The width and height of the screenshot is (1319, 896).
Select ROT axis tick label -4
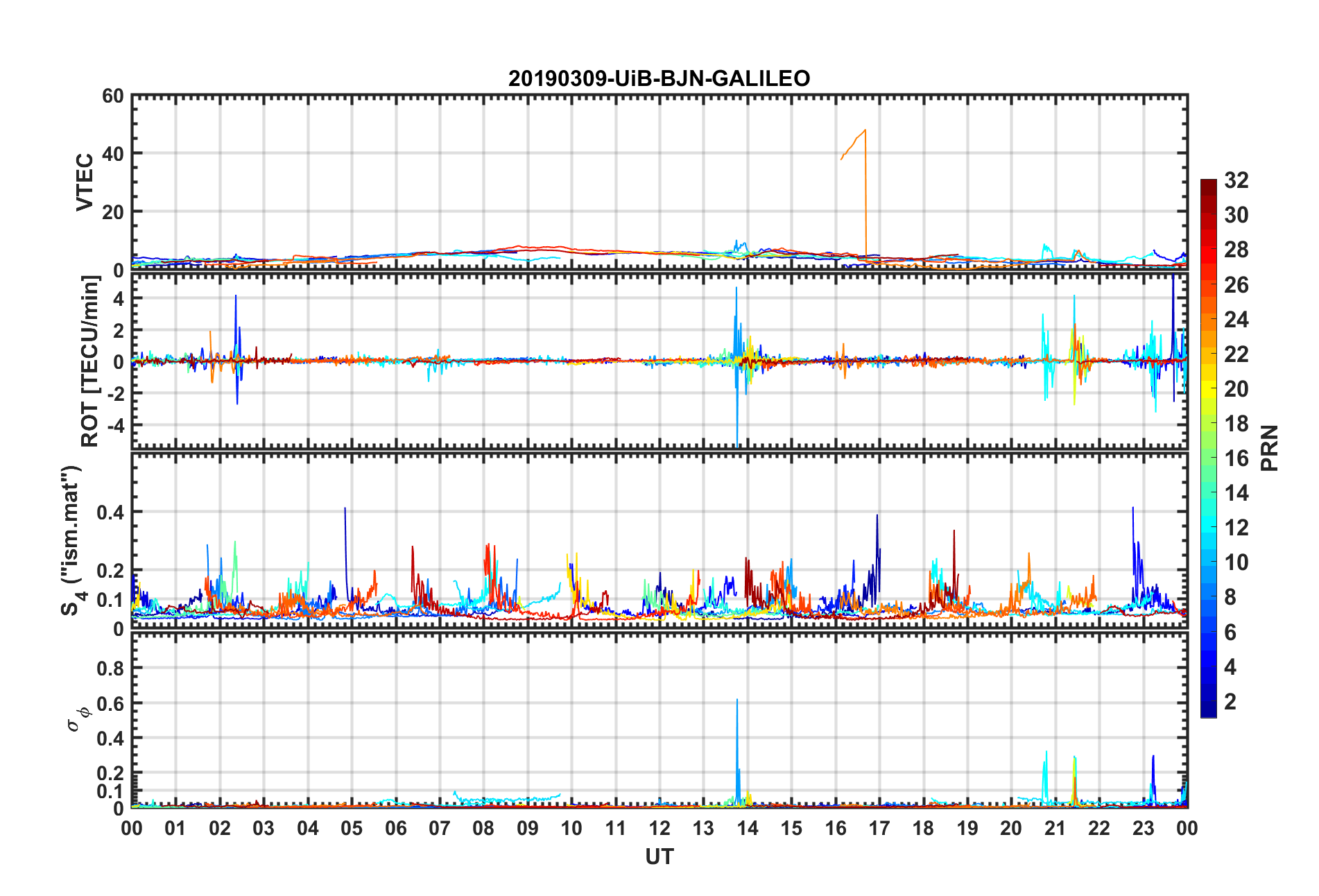coord(114,424)
